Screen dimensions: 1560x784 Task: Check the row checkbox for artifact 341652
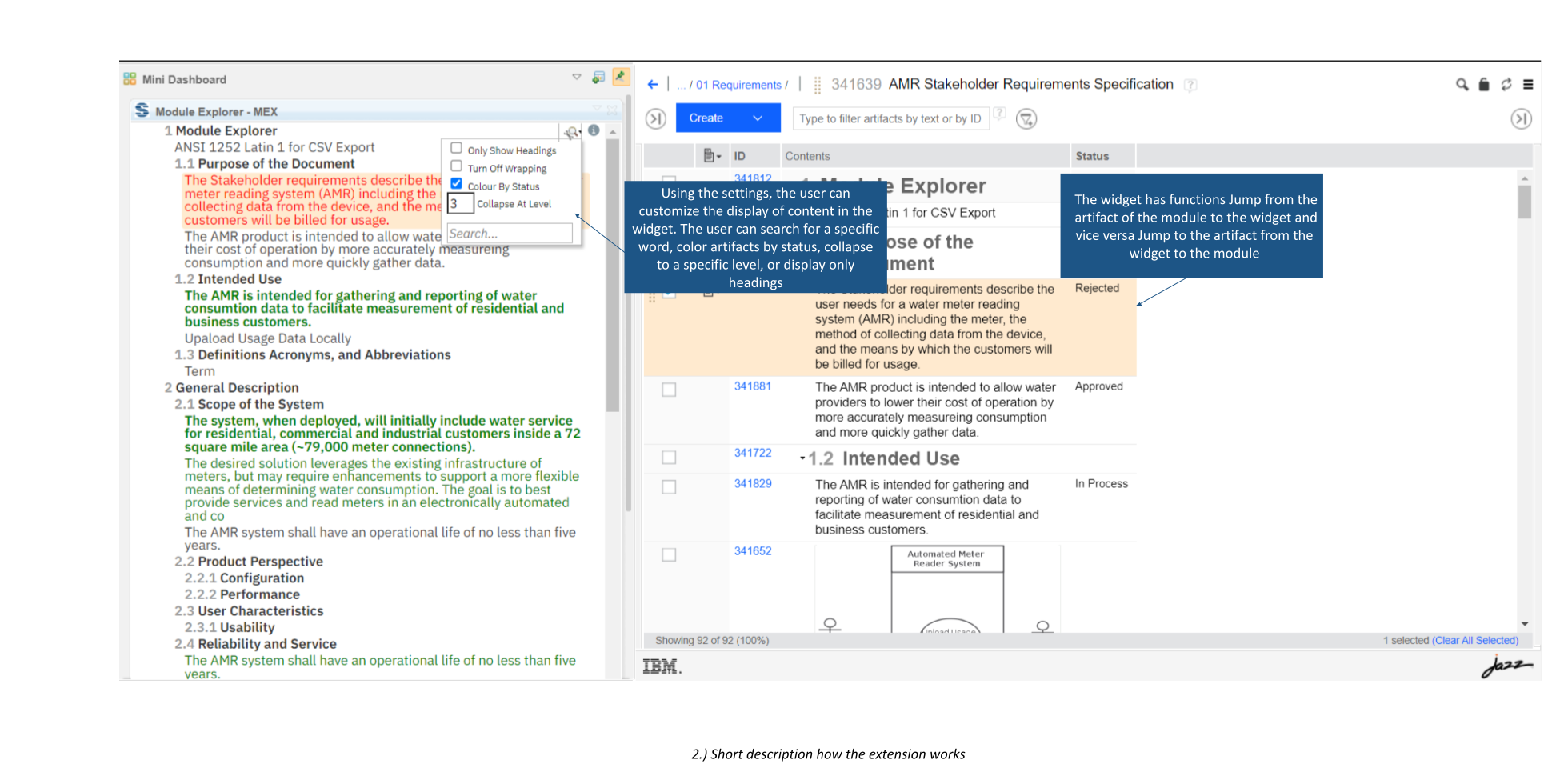point(669,554)
